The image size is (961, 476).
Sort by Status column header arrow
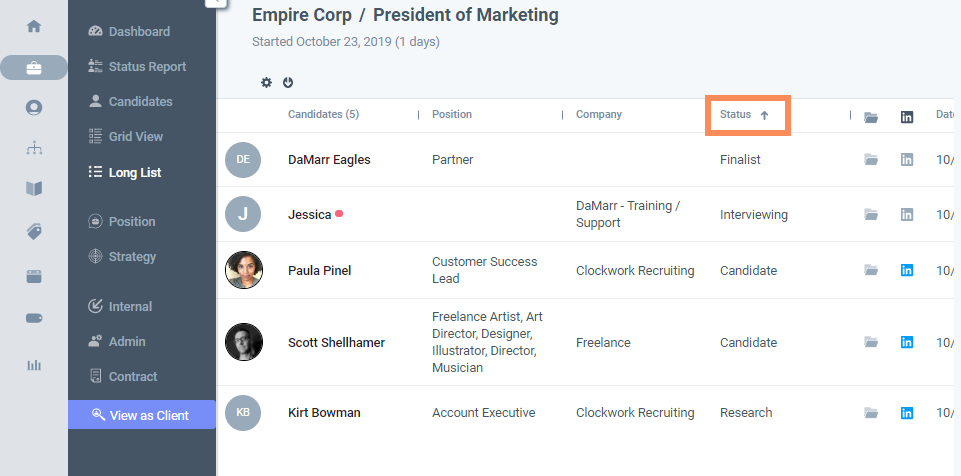point(764,115)
